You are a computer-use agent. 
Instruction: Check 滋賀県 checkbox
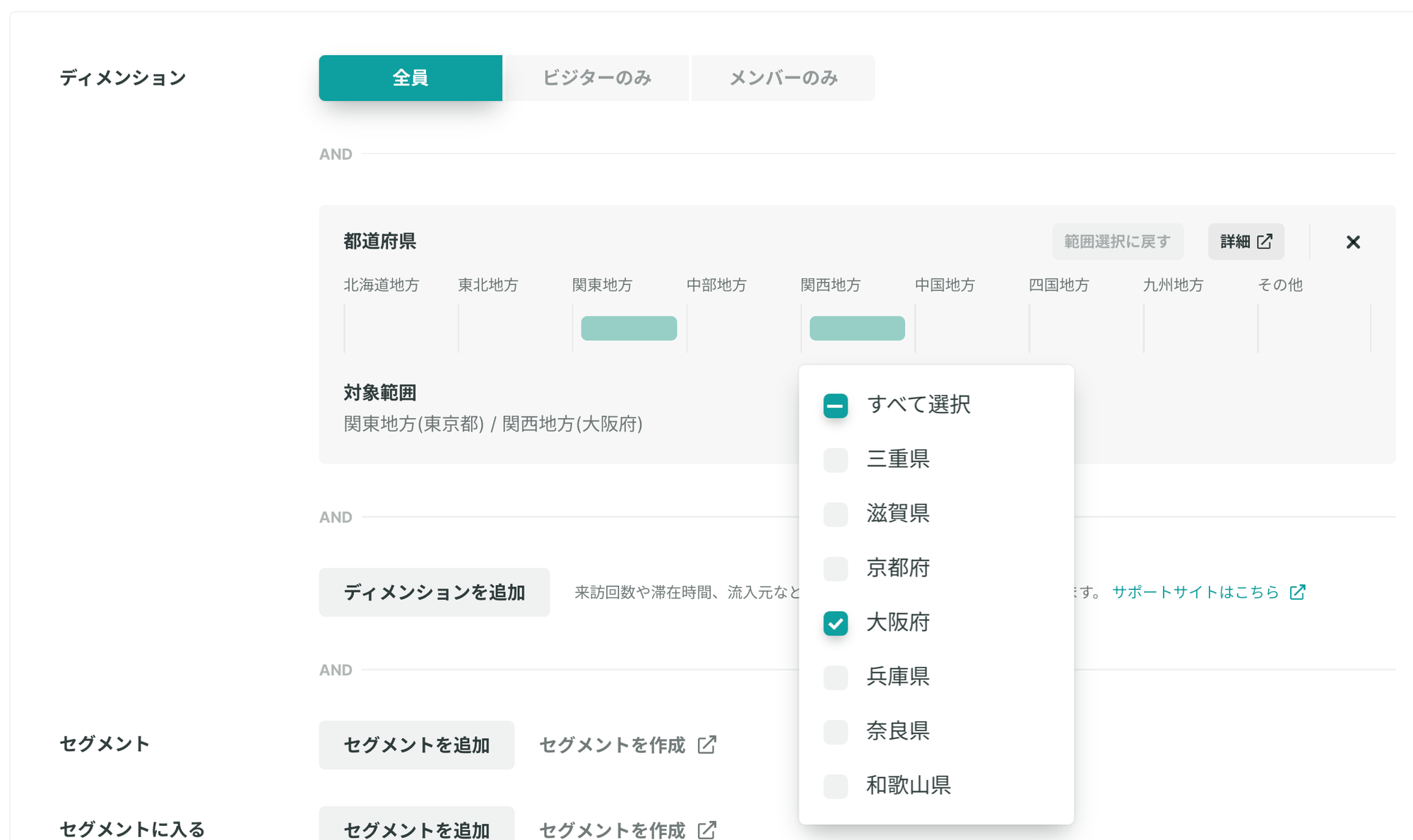(x=836, y=514)
